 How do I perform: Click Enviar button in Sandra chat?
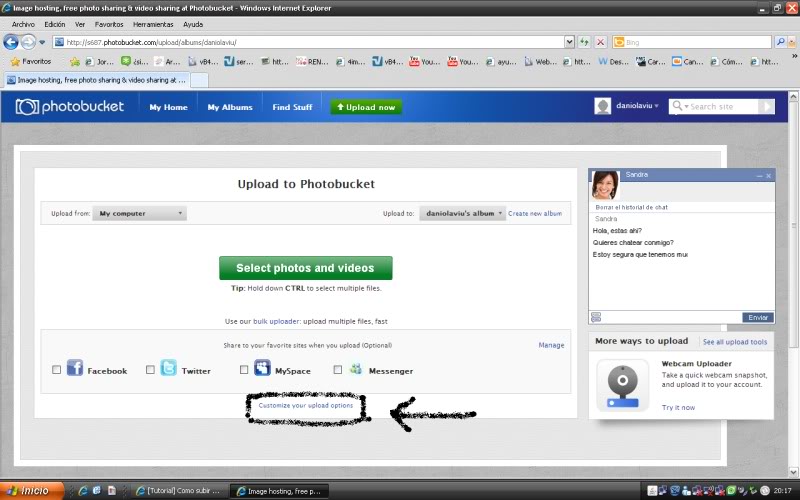(758, 317)
